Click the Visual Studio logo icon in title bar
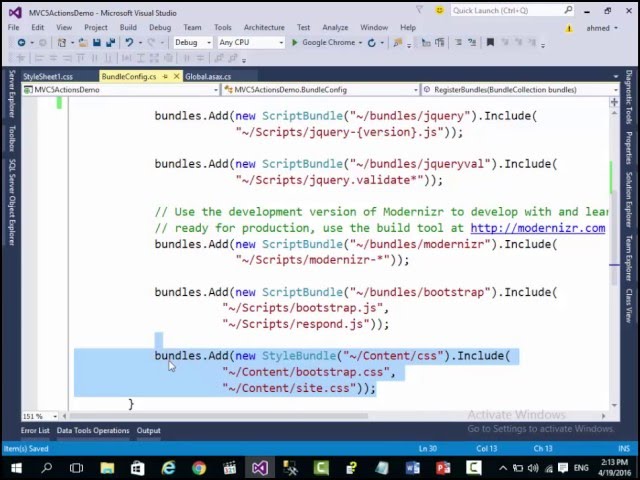The width and height of the screenshot is (640, 480). [15, 13]
